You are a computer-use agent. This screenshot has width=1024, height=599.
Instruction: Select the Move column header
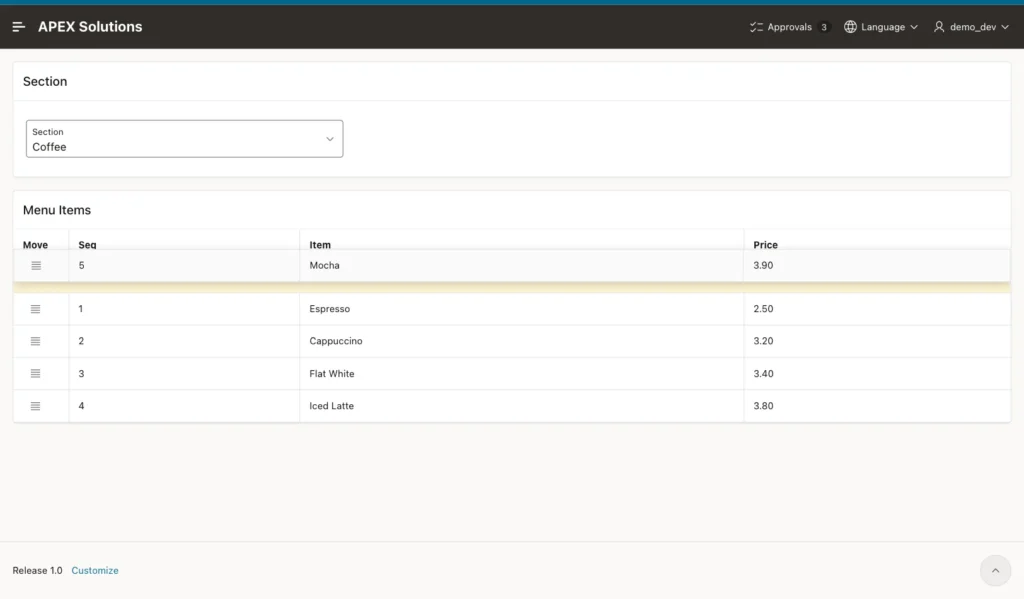[35, 245]
